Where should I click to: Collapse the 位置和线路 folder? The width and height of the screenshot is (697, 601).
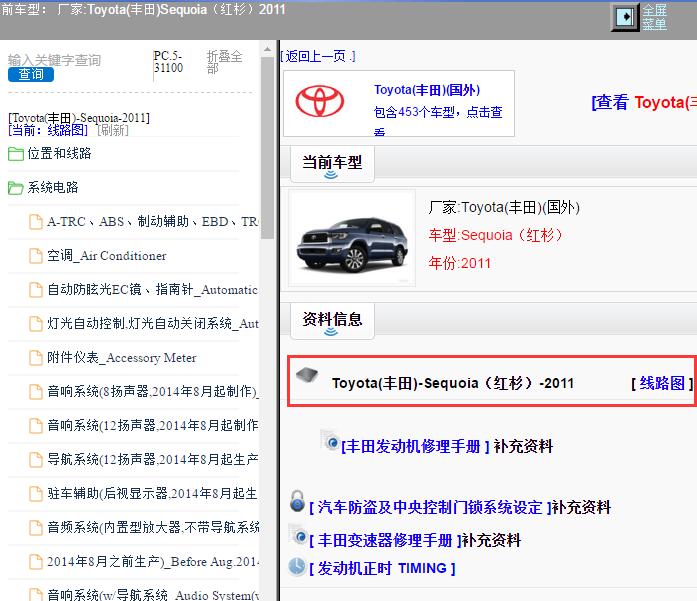[x=50, y=153]
